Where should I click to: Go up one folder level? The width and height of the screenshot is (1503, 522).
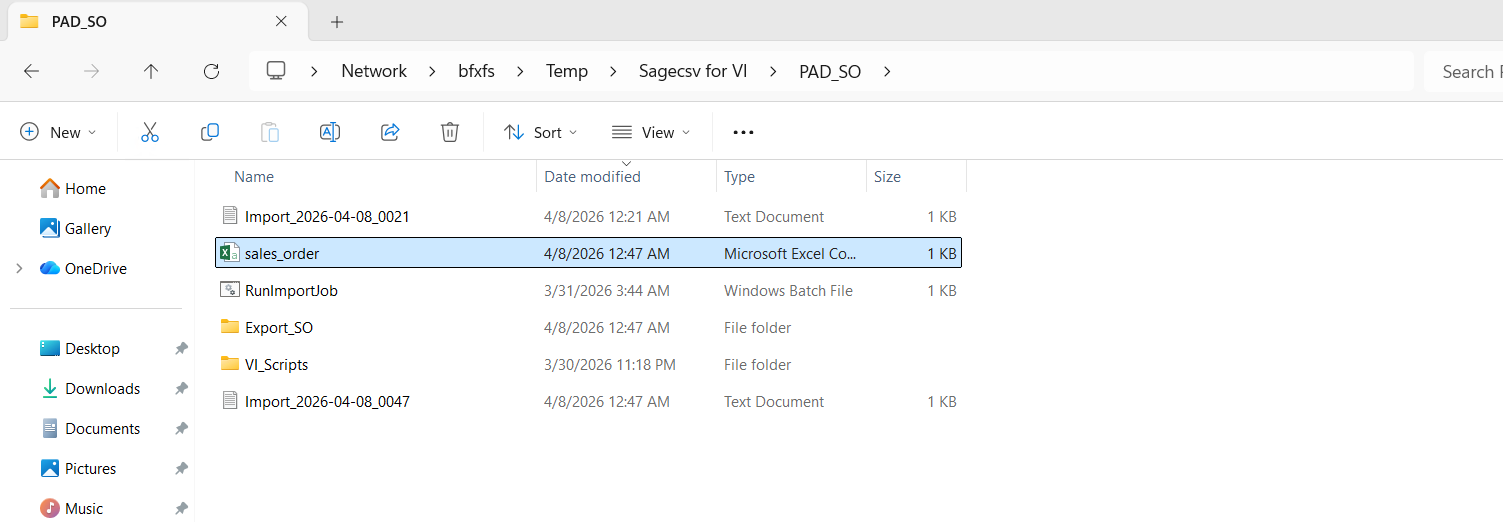pos(151,71)
